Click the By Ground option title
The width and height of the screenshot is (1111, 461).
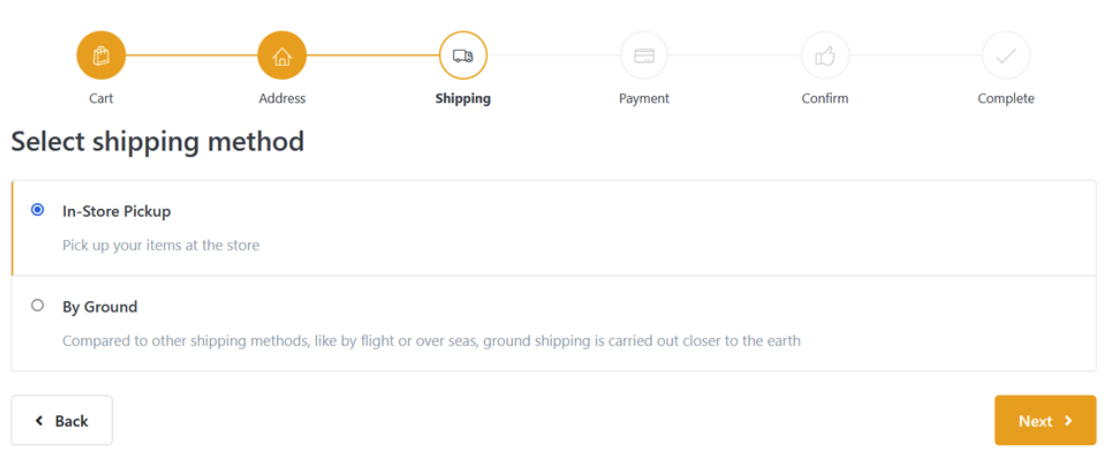tap(100, 307)
